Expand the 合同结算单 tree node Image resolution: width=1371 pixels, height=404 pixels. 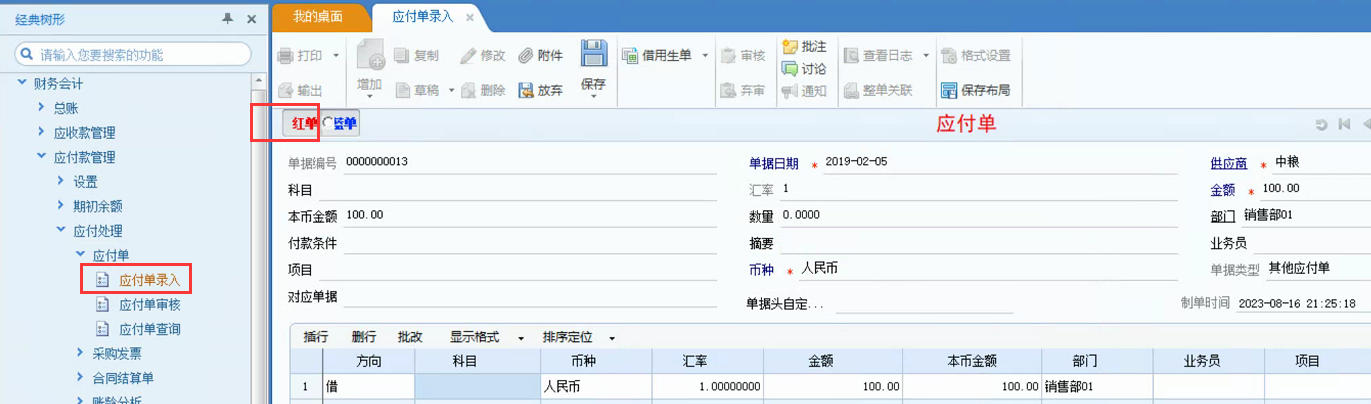pos(81,377)
